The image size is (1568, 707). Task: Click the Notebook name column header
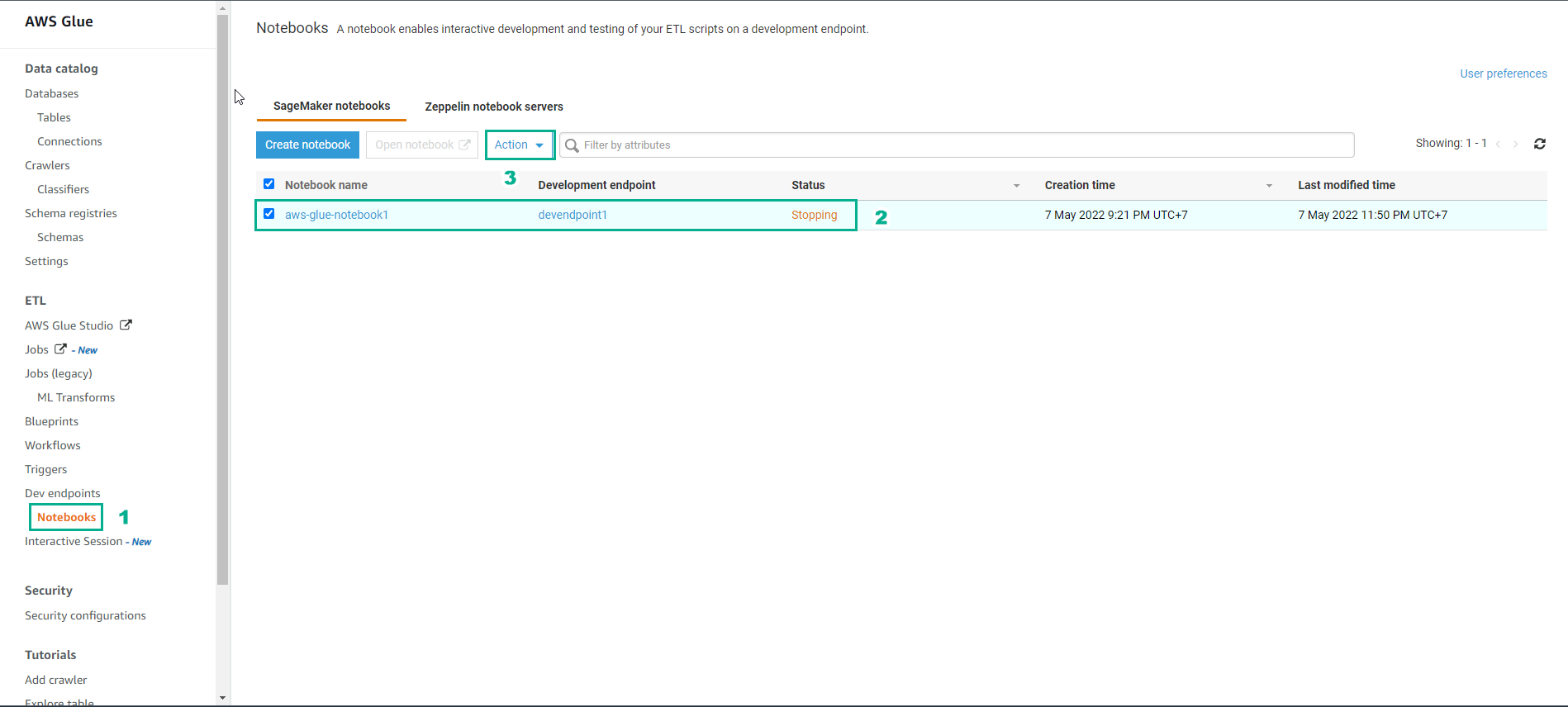point(326,185)
